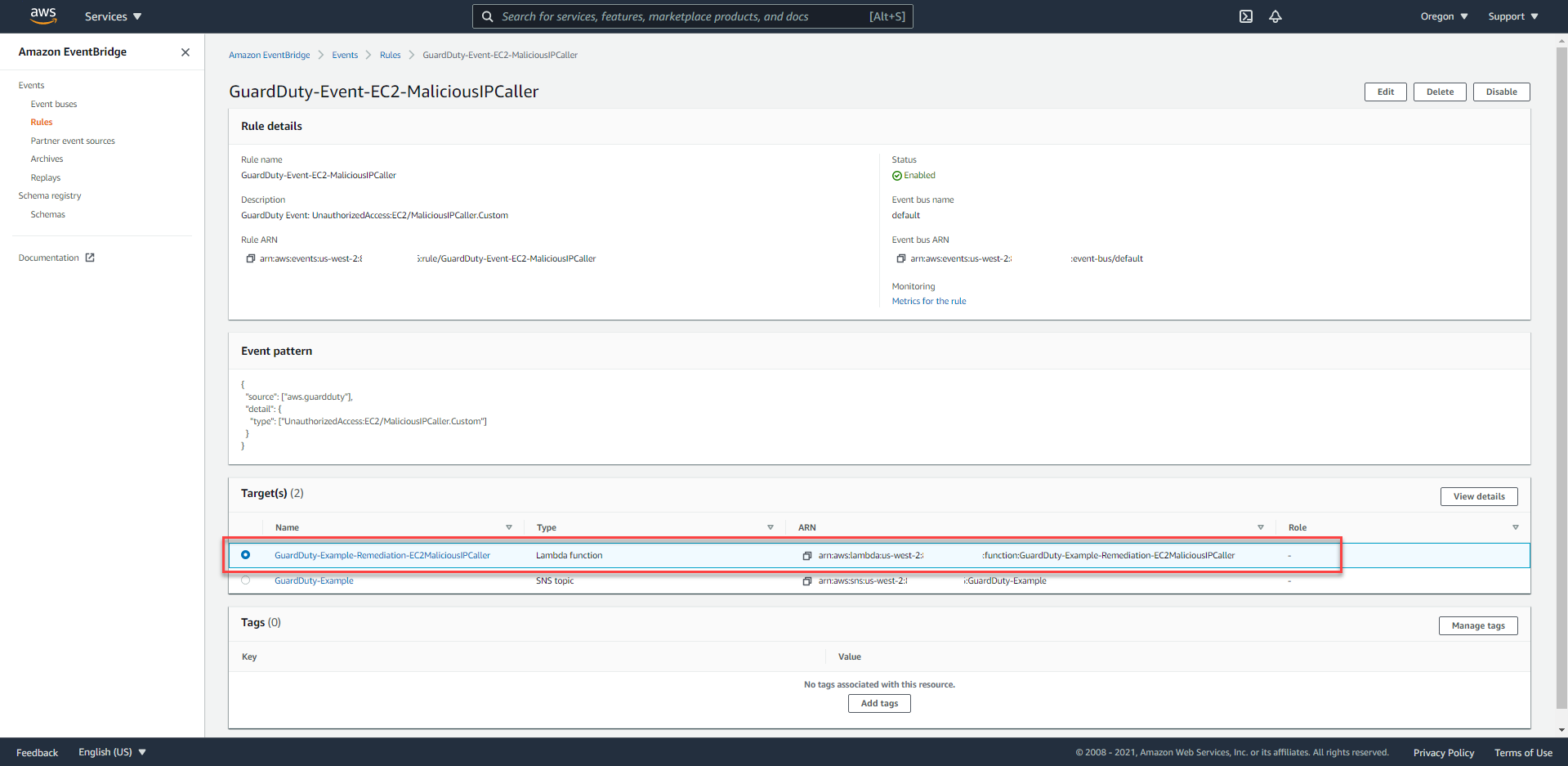Copy the Event bus ARN
The width and height of the screenshot is (1568, 766).
901,258
